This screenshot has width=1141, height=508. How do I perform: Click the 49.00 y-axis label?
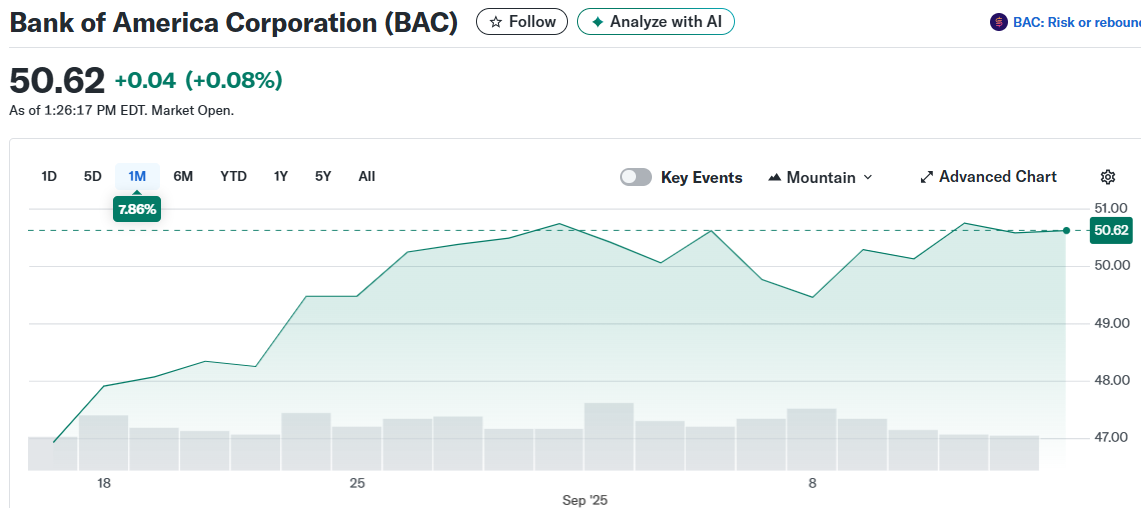point(1114,323)
